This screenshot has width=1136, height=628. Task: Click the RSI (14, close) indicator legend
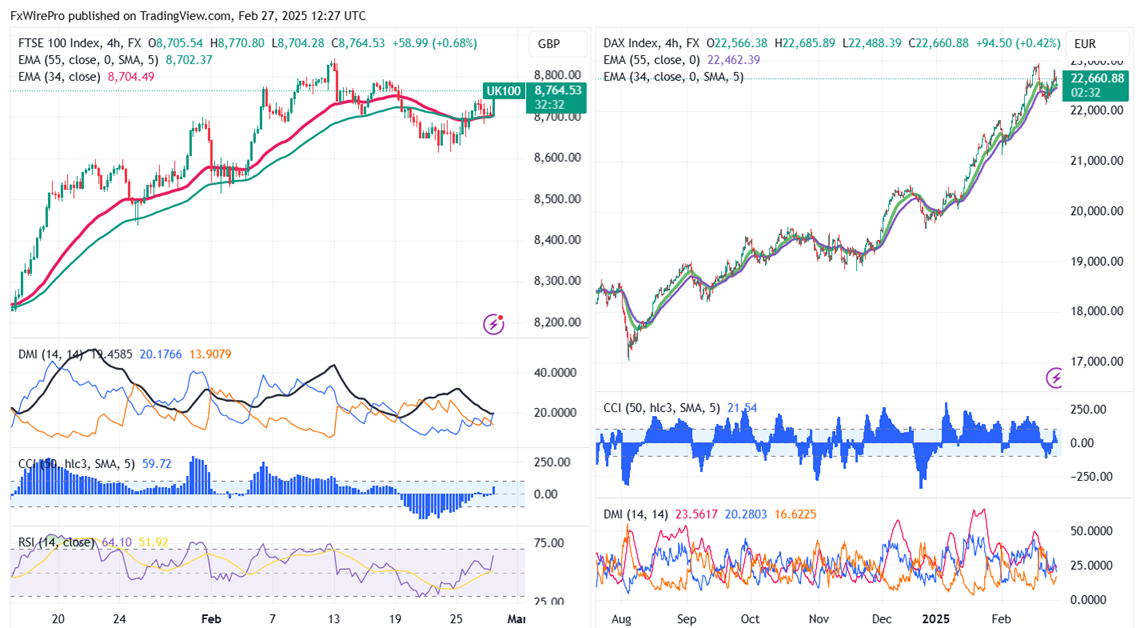(x=57, y=543)
